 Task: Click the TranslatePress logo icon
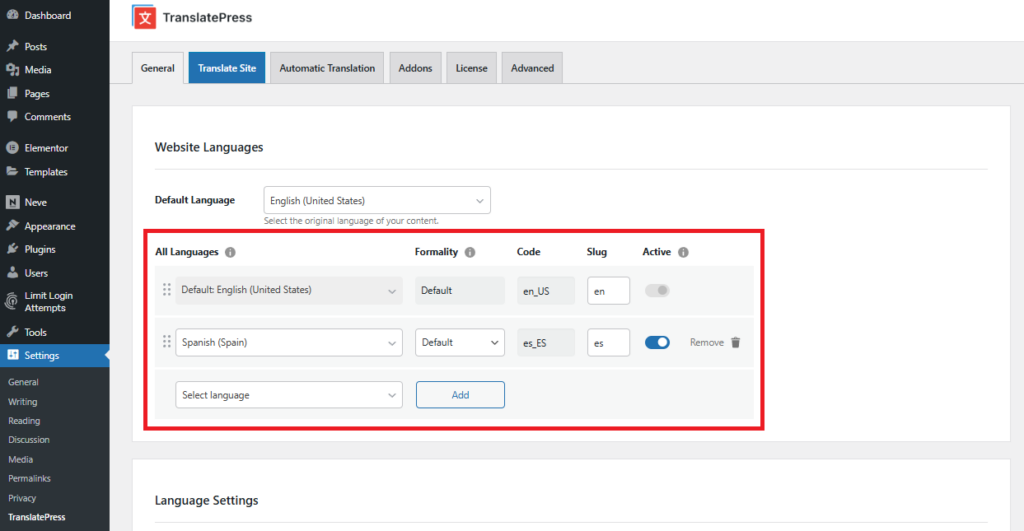[x=144, y=17]
